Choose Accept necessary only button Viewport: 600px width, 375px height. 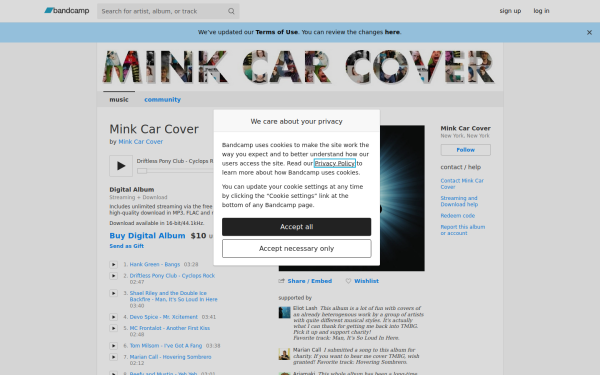[297, 248]
